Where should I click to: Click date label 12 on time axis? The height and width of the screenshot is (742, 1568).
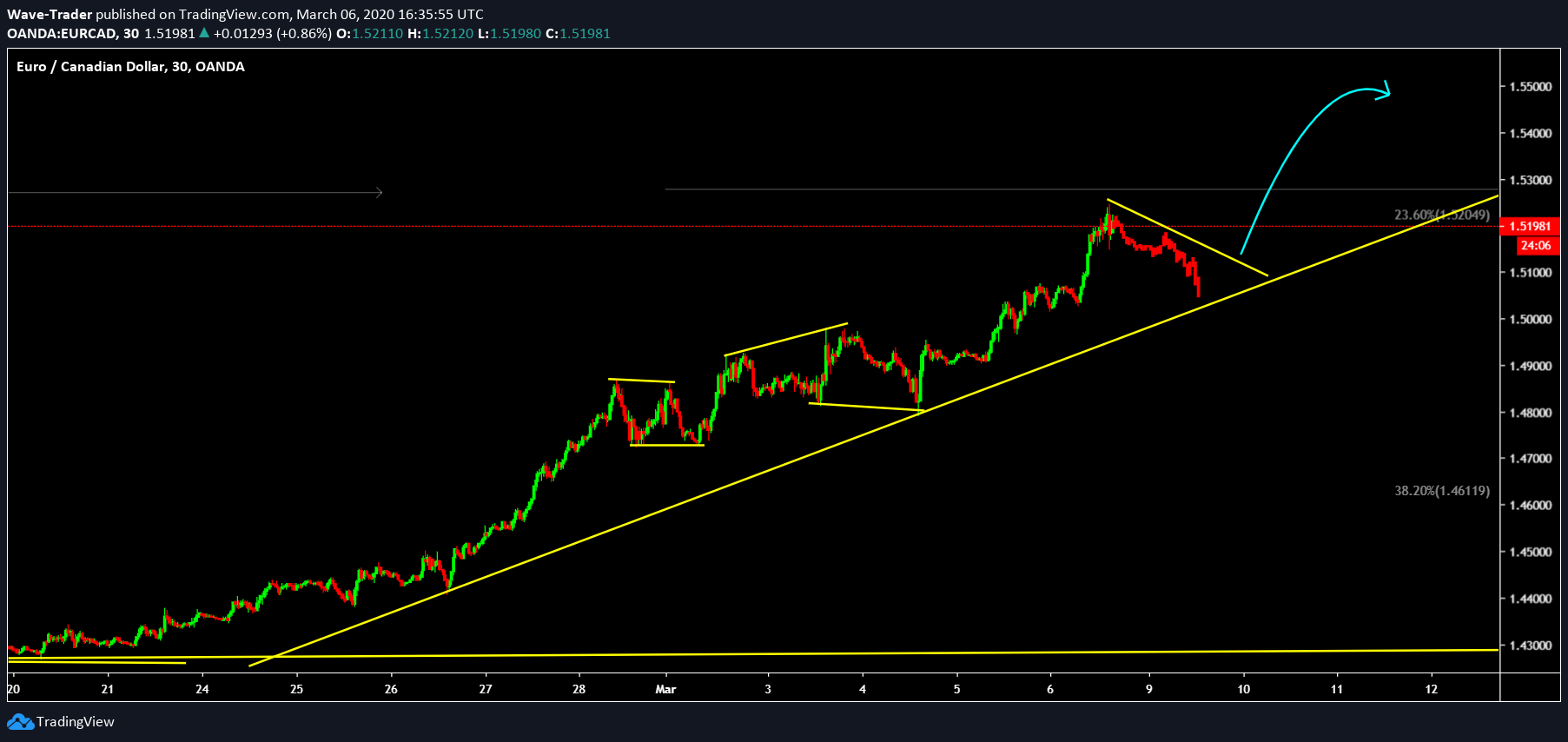(x=1432, y=689)
